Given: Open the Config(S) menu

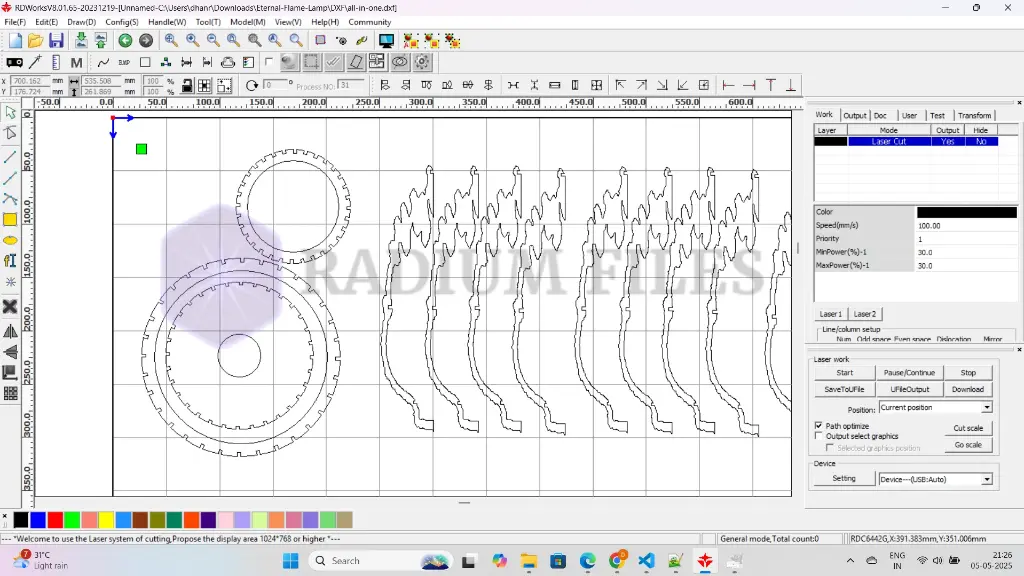Looking at the screenshot, I should coord(122,22).
